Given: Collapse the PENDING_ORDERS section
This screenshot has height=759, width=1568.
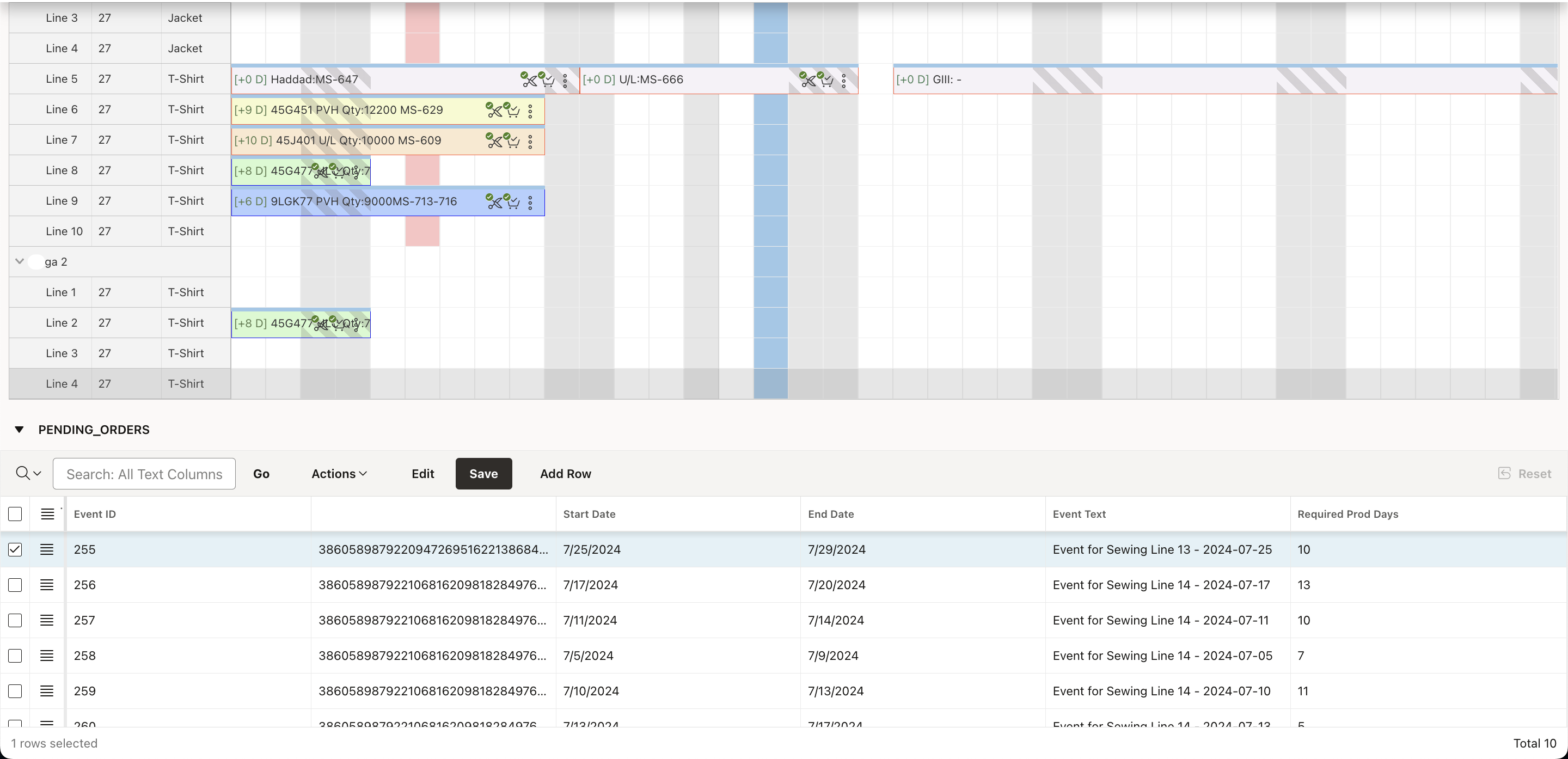Looking at the screenshot, I should (20, 430).
